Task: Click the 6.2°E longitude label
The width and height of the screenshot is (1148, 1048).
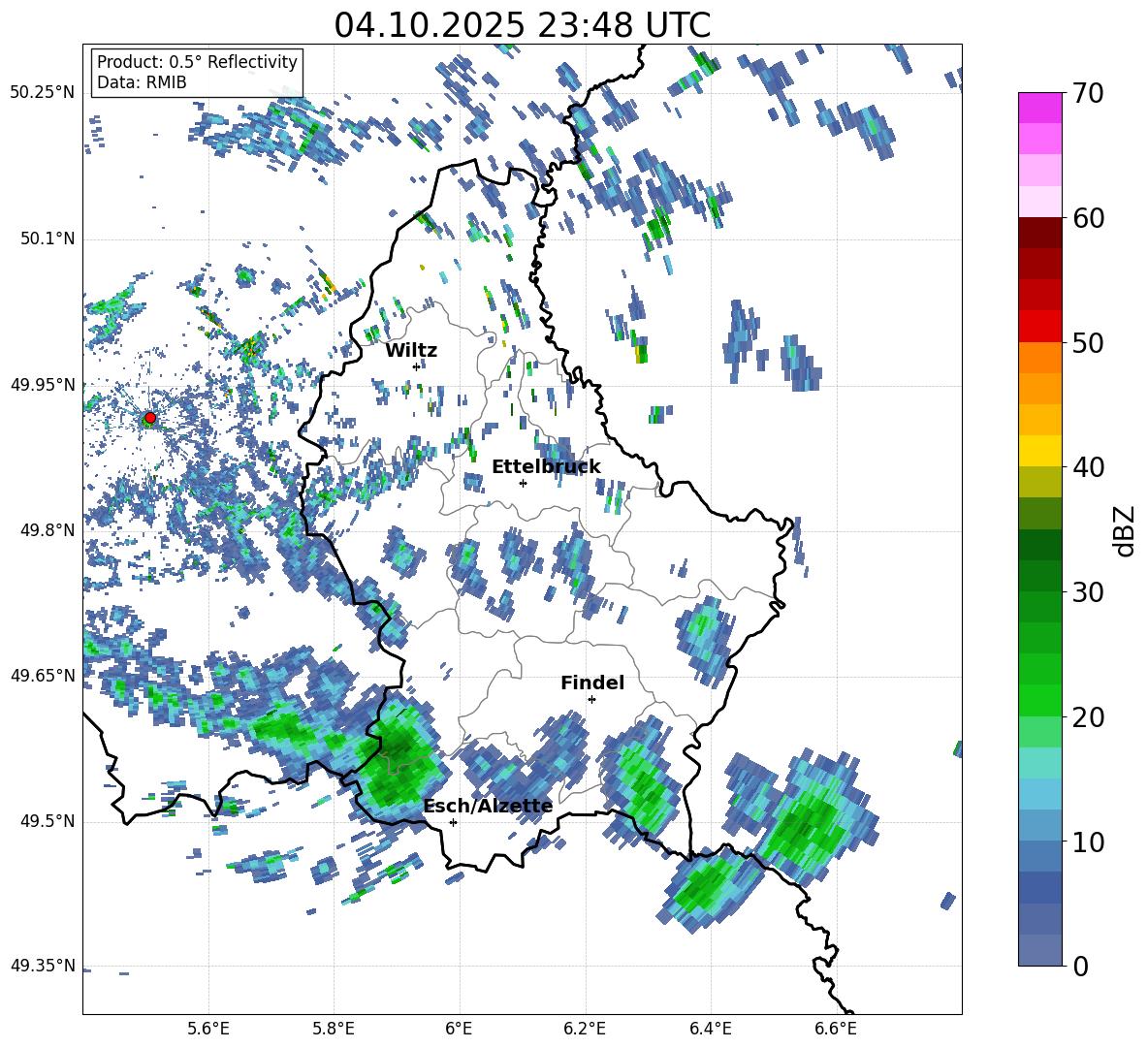Action: click(585, 1029)
